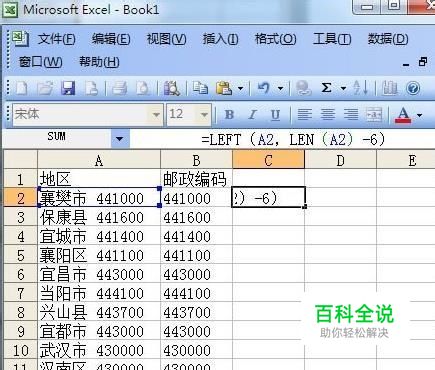Open the 插入(I) menu

(220, 39)
